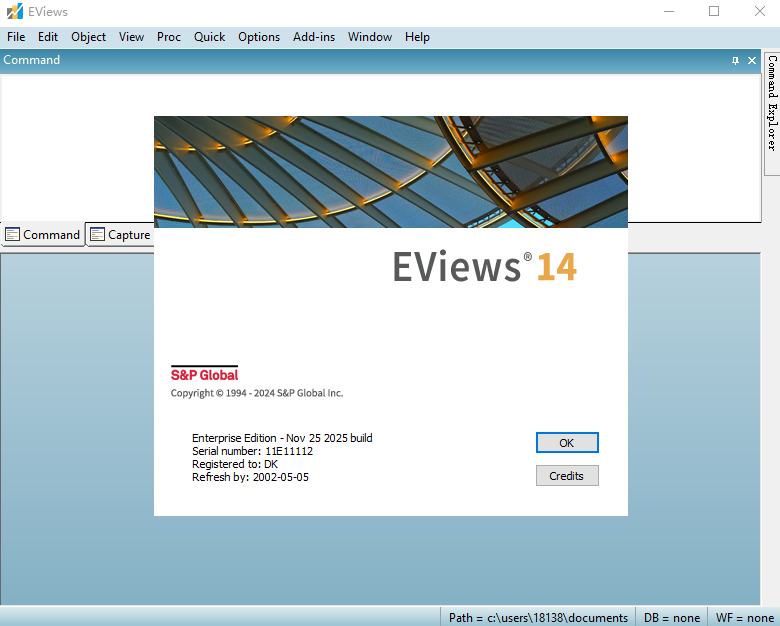
Task: Close the EViews window
Action: point(760,11)
